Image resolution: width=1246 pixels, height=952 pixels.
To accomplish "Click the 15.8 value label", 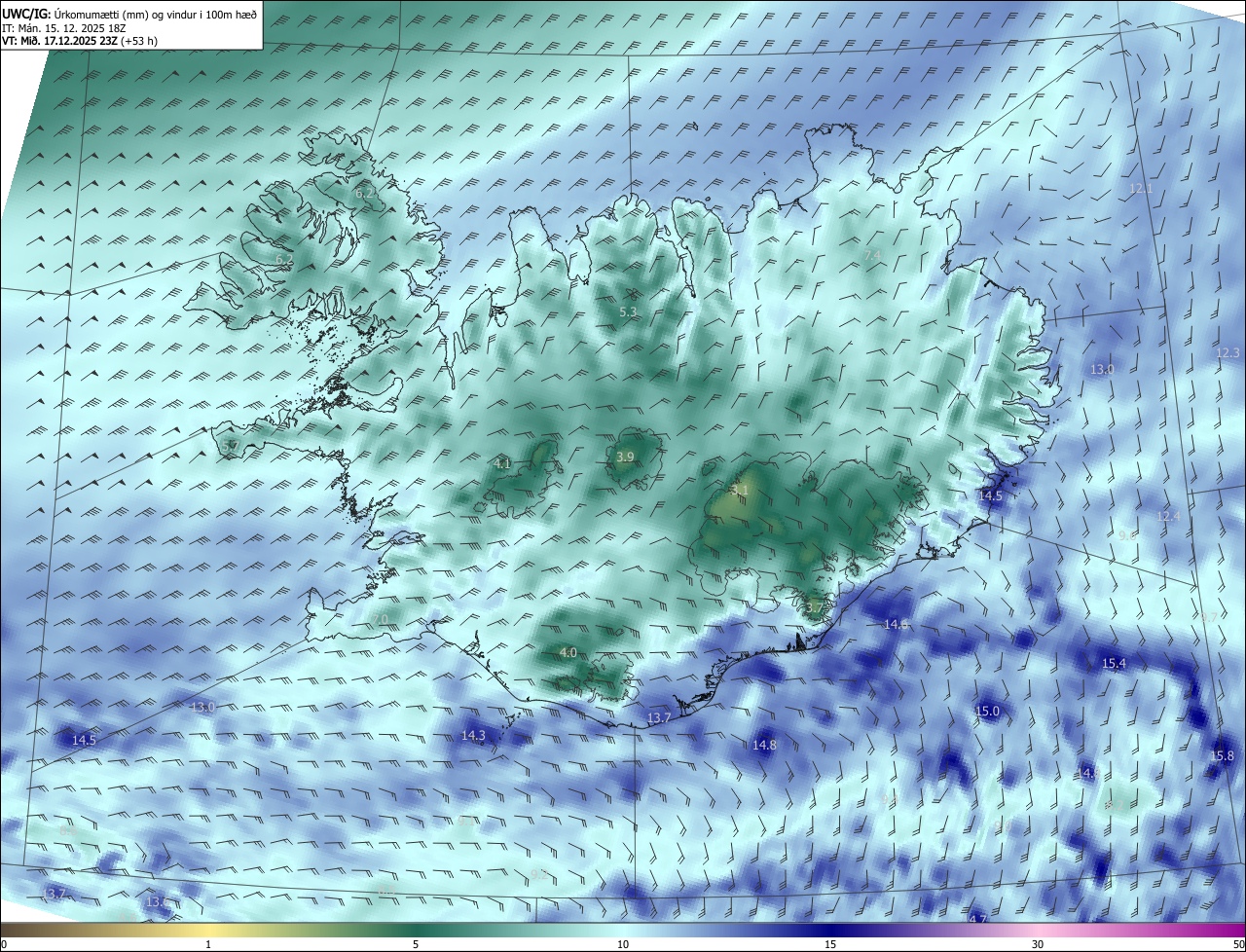I will click(1222, 756).
